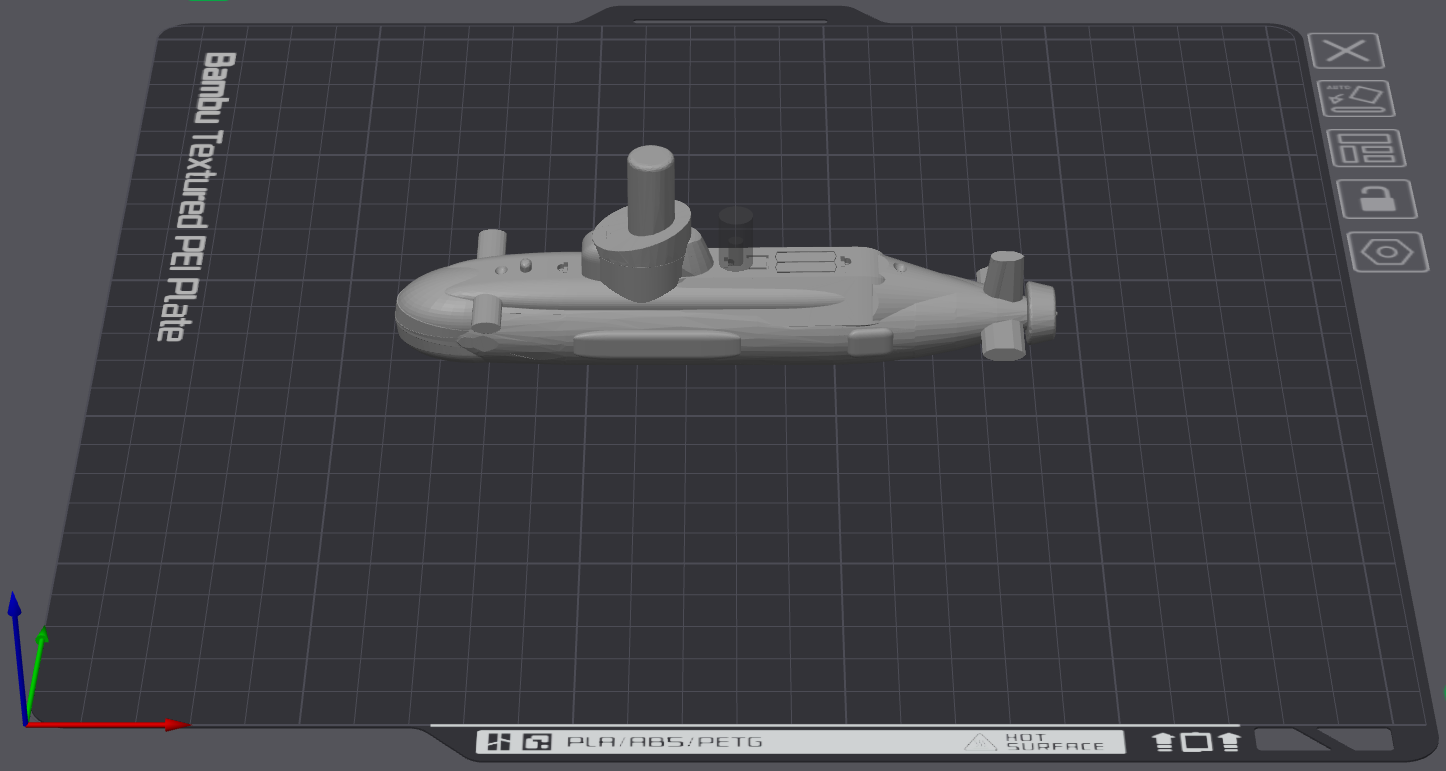Click the rectangular deck hatch on submarine
The width and height of the screenshot is (1446, 771).
[806, 261]
